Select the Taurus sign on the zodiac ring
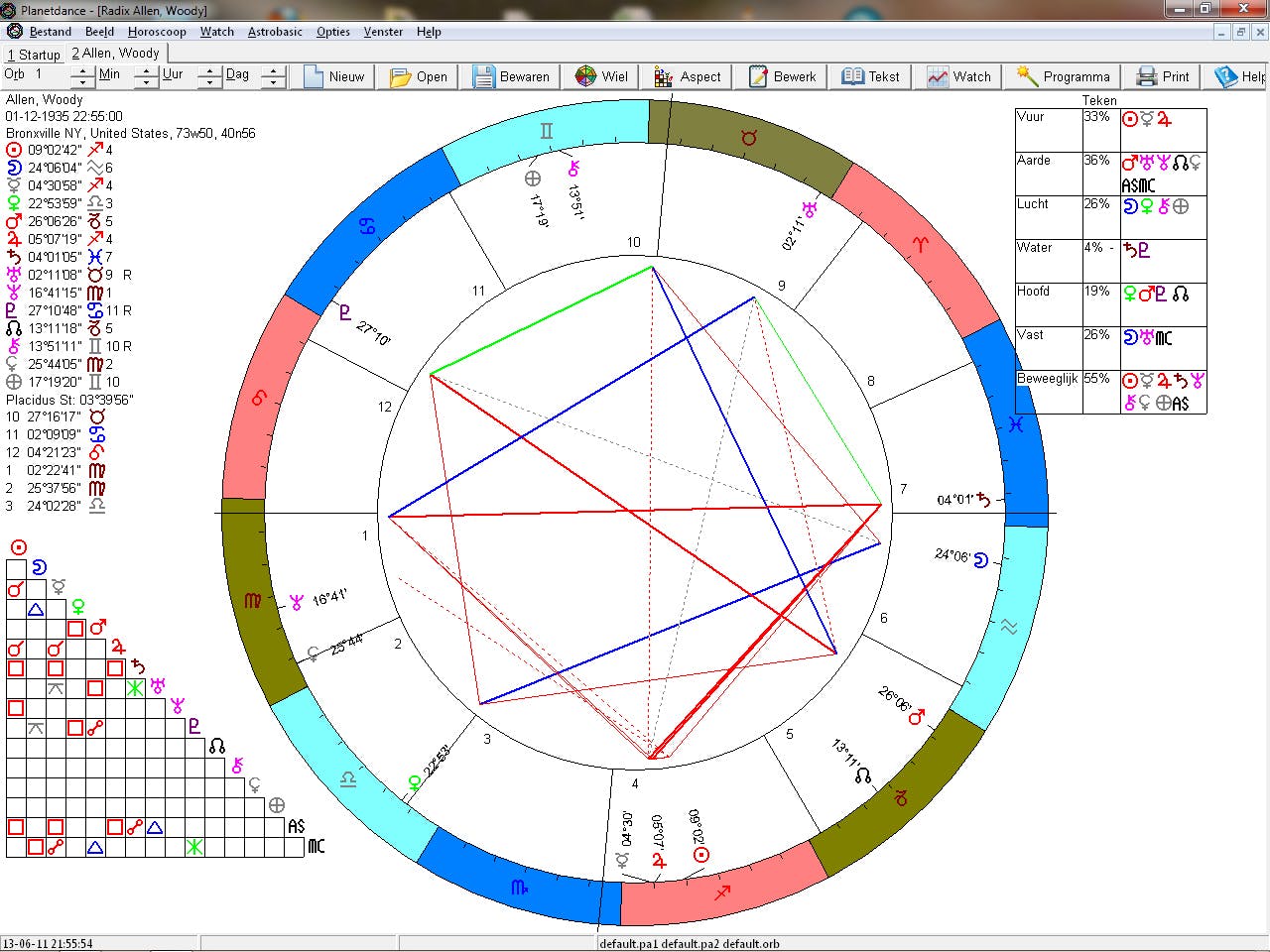Viewport: 1270px width, 952px height. [749, 138]
